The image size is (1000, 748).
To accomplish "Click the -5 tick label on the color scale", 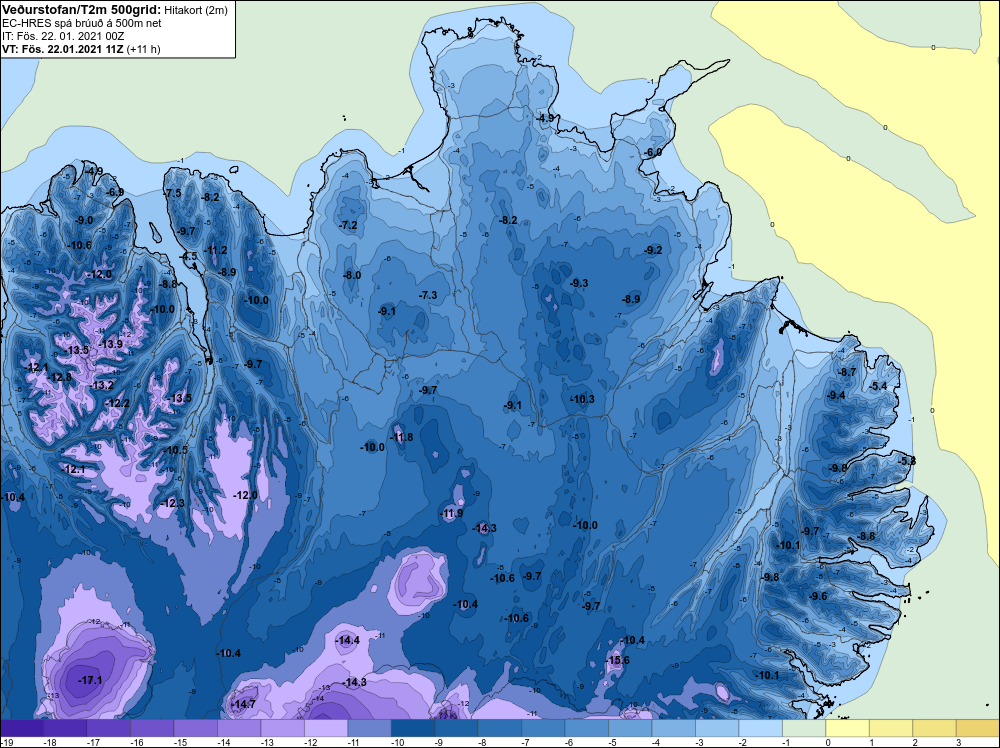I will pos(610,742).
